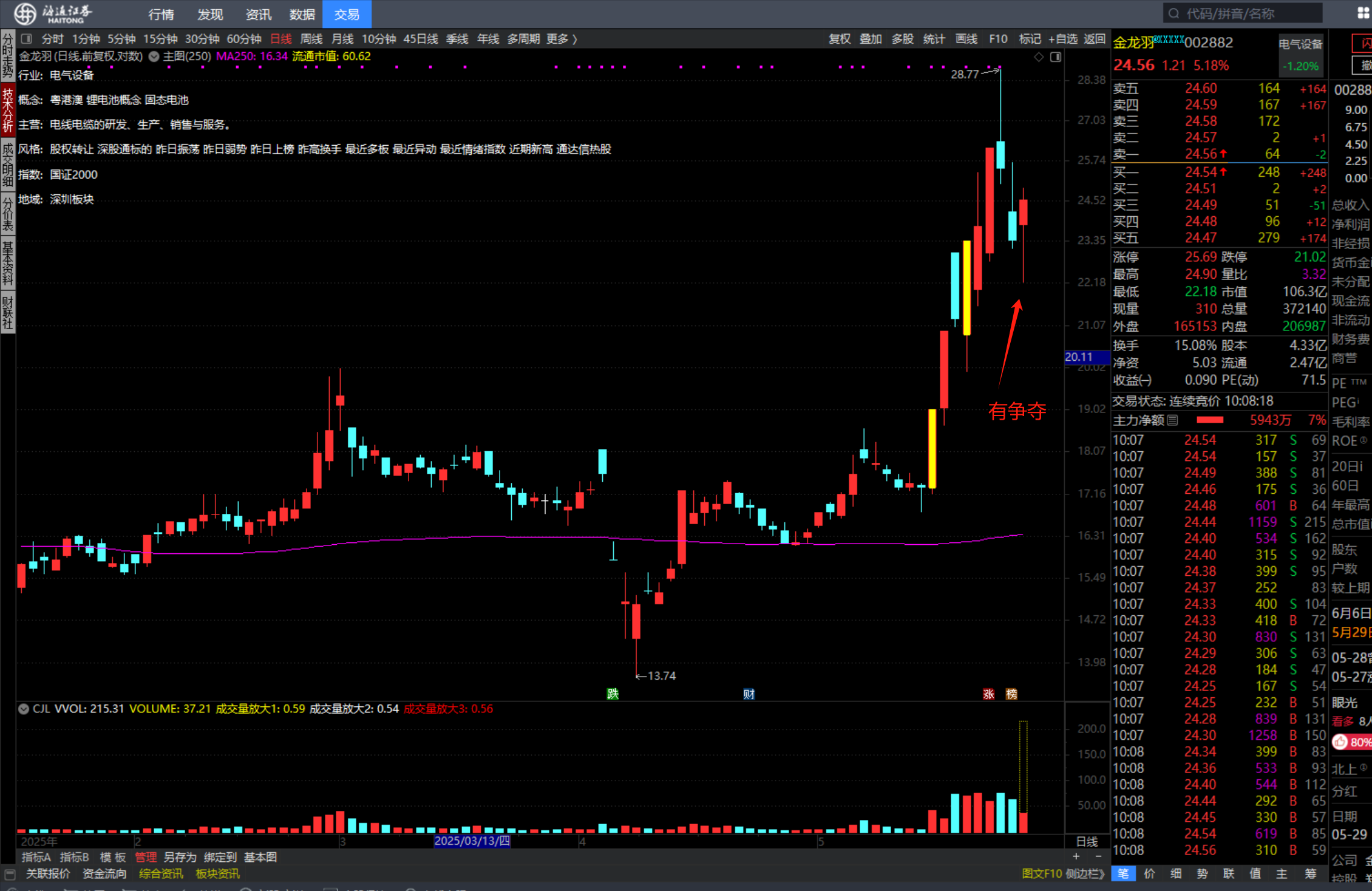Viewport: 1372px width, 891px height.
Task: Switch chart to 5分钟 period
Action: tap(121, 39)
